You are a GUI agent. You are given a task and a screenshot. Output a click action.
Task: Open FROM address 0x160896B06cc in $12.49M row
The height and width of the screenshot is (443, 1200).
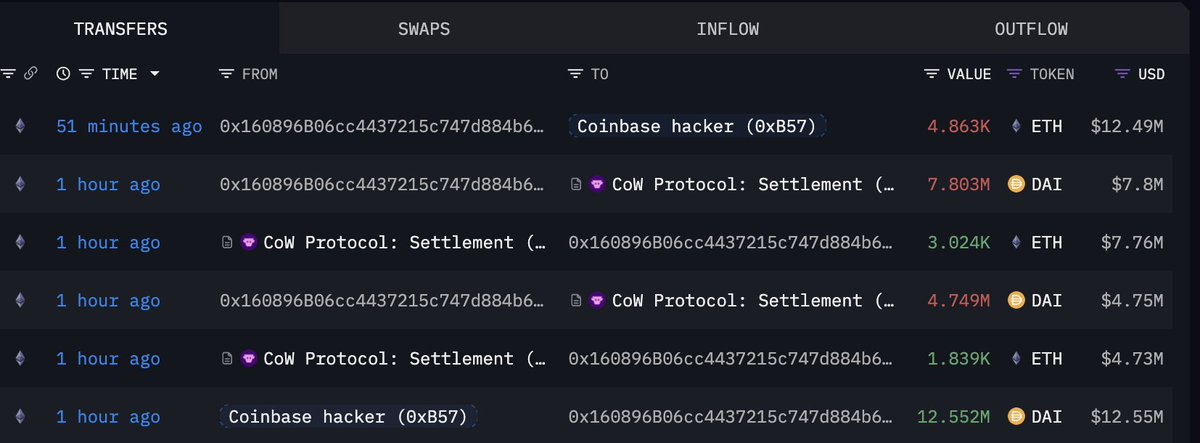pyautogui.click(x=384, y=126)
